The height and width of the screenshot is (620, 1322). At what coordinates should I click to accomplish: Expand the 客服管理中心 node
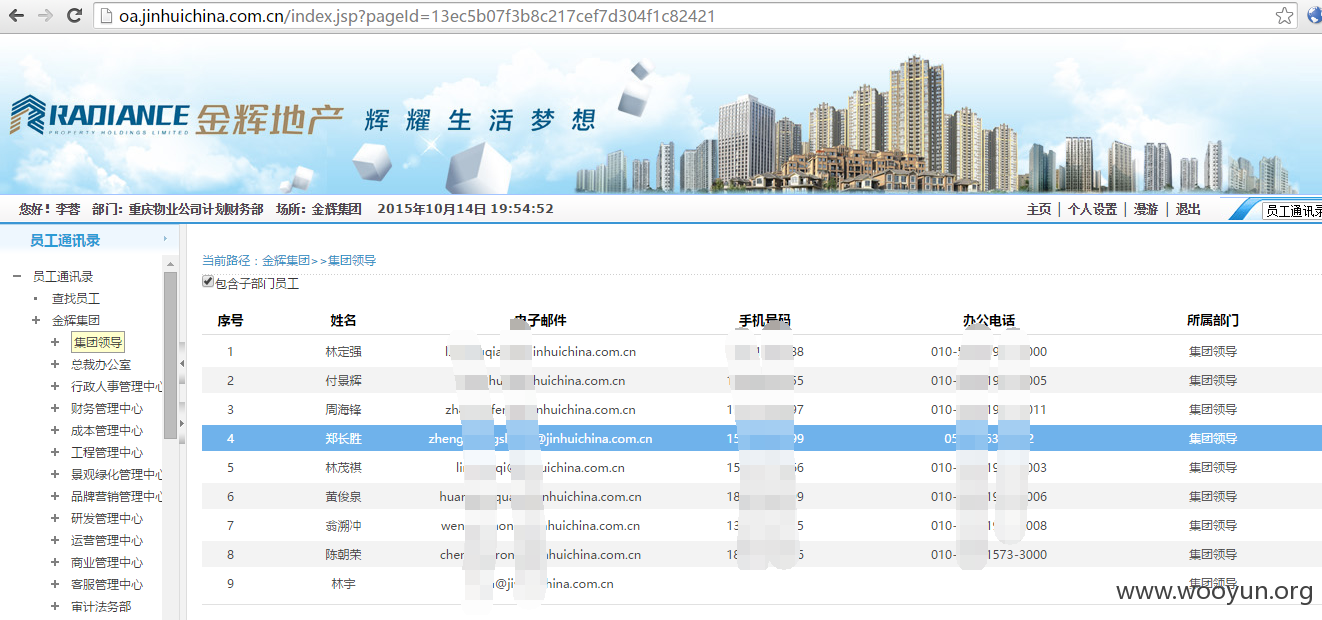click(55, 584)
